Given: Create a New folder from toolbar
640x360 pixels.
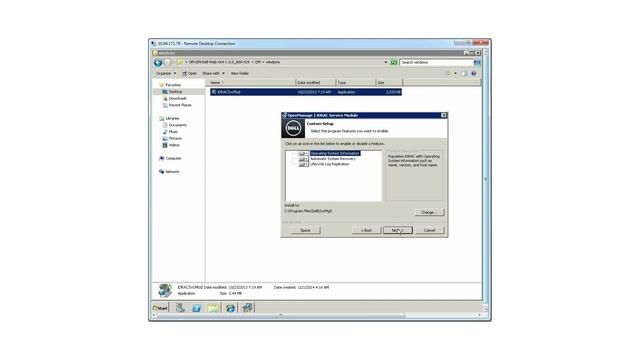Looking at the screenshot, I should pyautogui.click(x=240, y=73).
